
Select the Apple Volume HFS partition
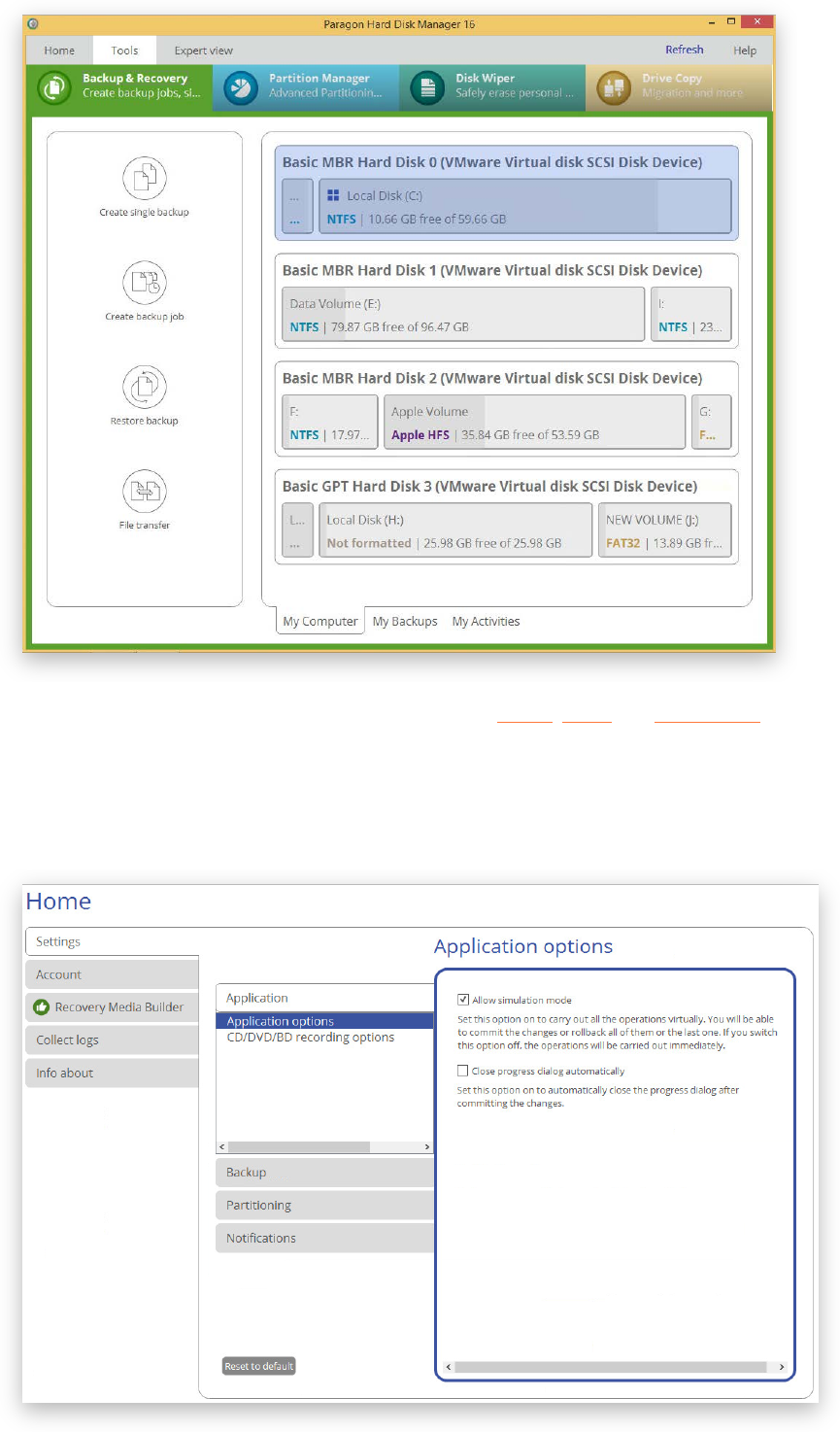point(534,423)
